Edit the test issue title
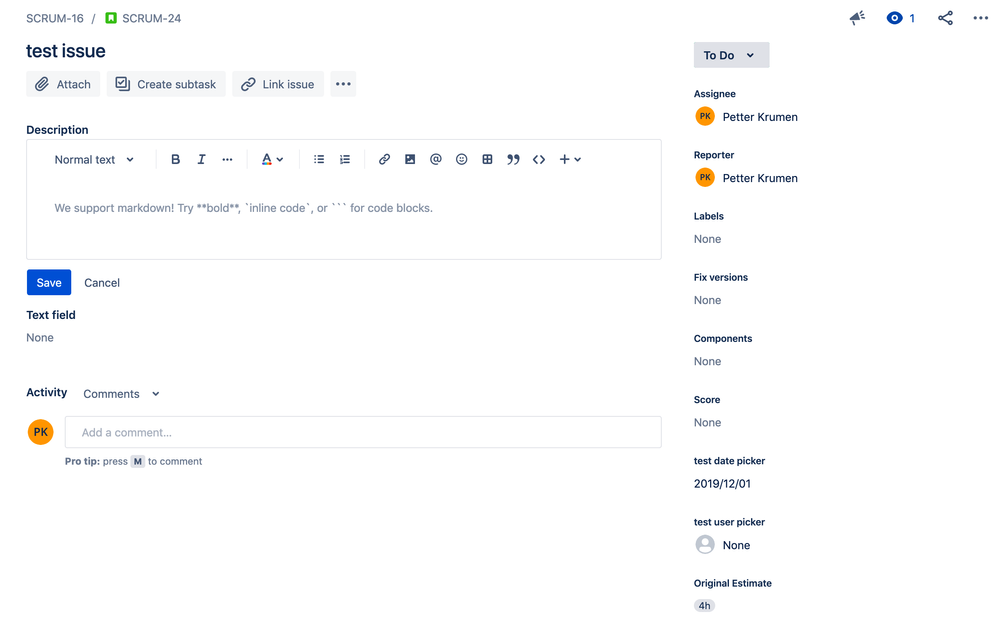The height and width of the screenshot is (621, 999). (66, 51)
